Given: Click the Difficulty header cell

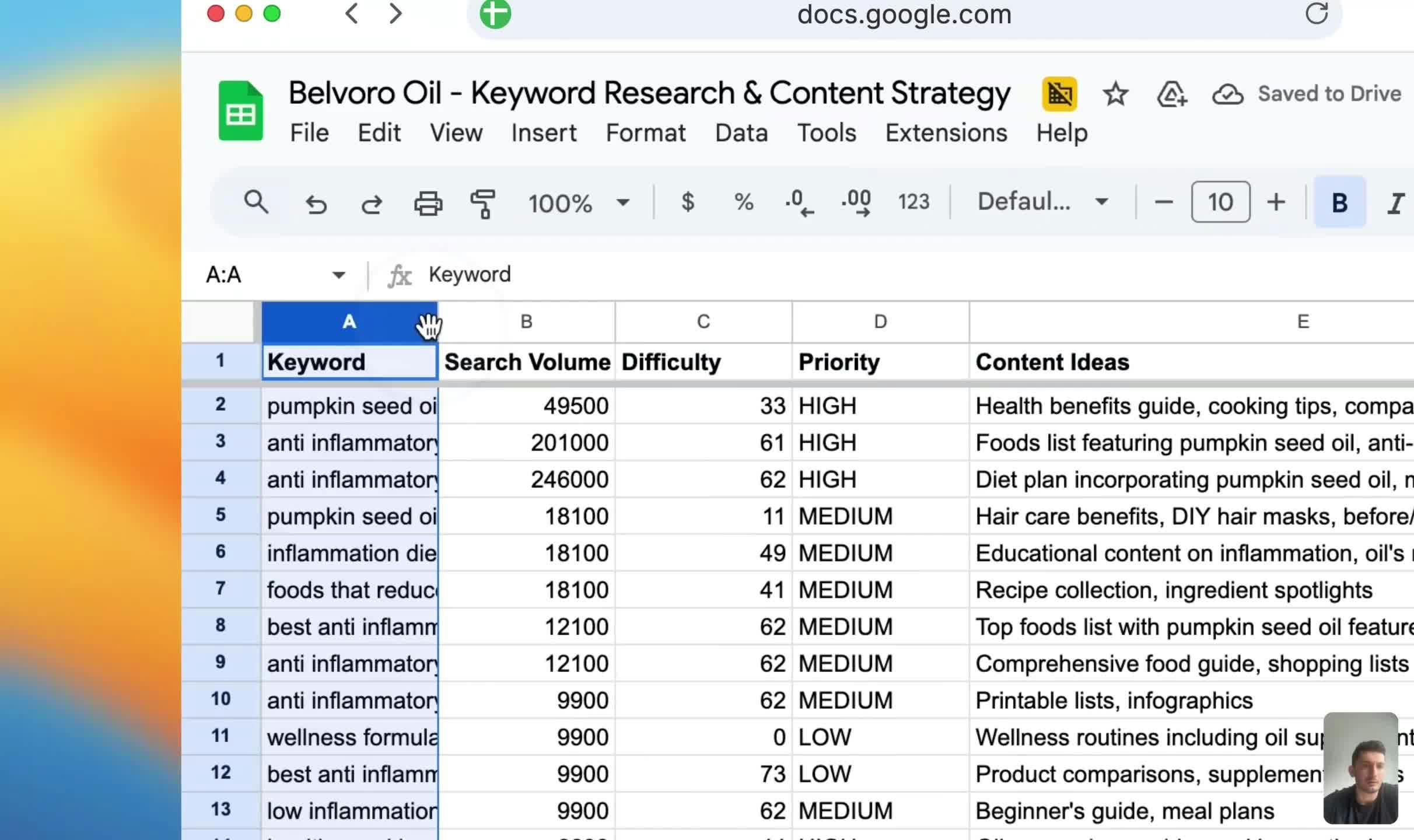Looking at the screenshot, I should (x=703, y=362).
